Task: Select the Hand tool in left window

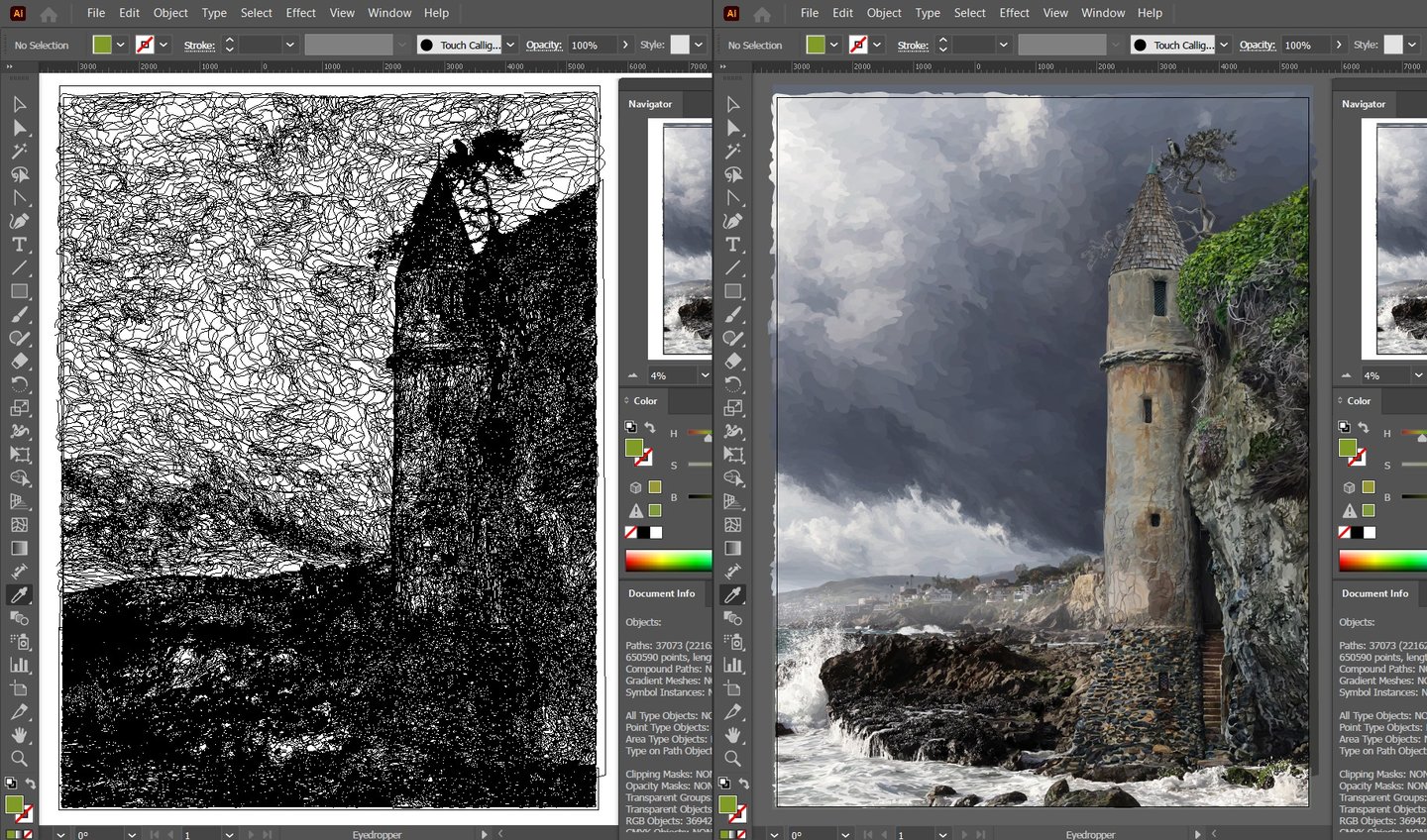Action: pos(19,735)
